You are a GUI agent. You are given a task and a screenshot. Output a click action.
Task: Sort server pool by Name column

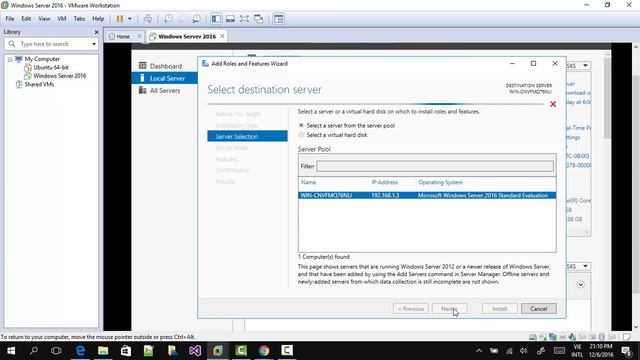coord(309,182)
